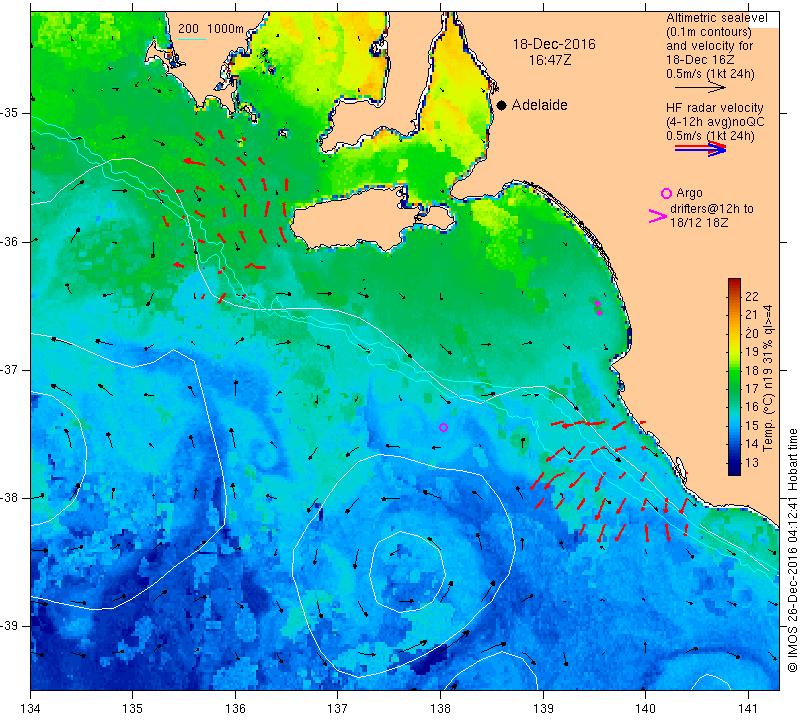Image resolution: width=800 pixels, height=720 pixels.
Task: Click the 'Altimetric sealevel' legend heading
Action: click(716, 18)
